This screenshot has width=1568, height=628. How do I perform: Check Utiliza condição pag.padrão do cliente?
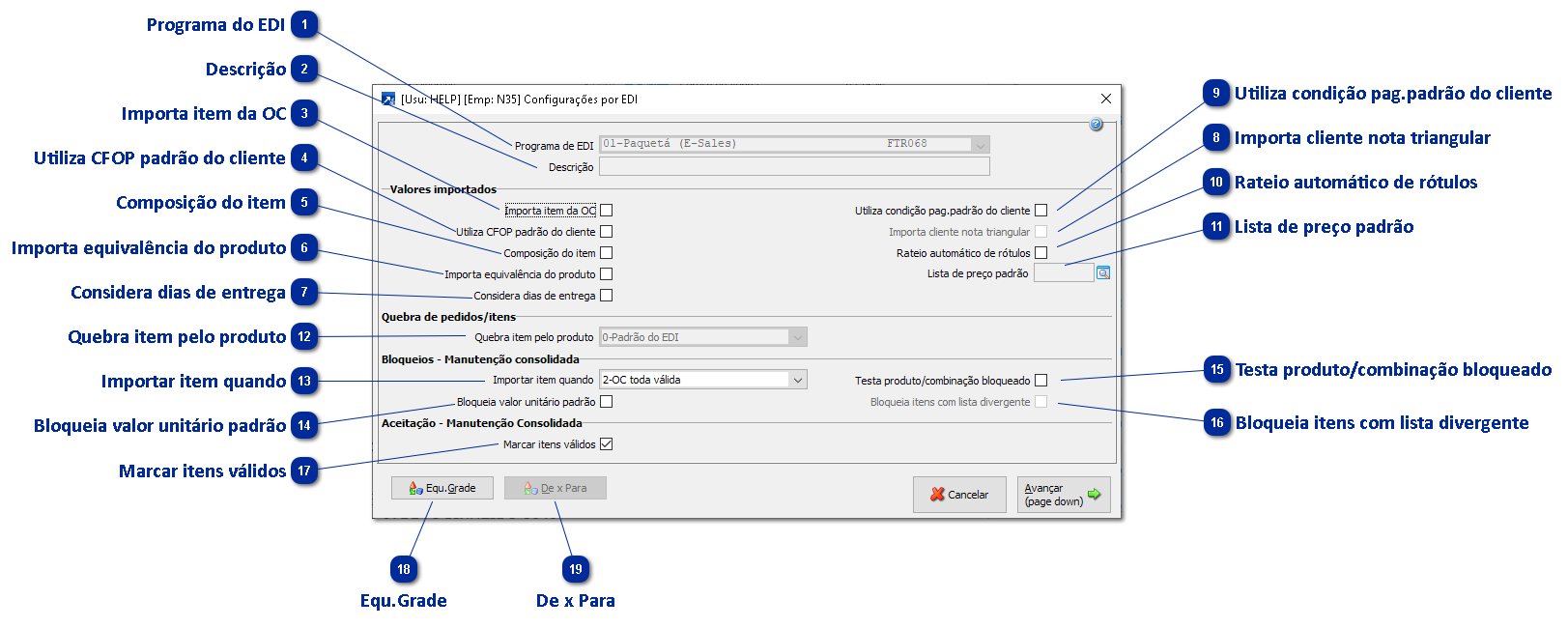(x=1041, y=211)
